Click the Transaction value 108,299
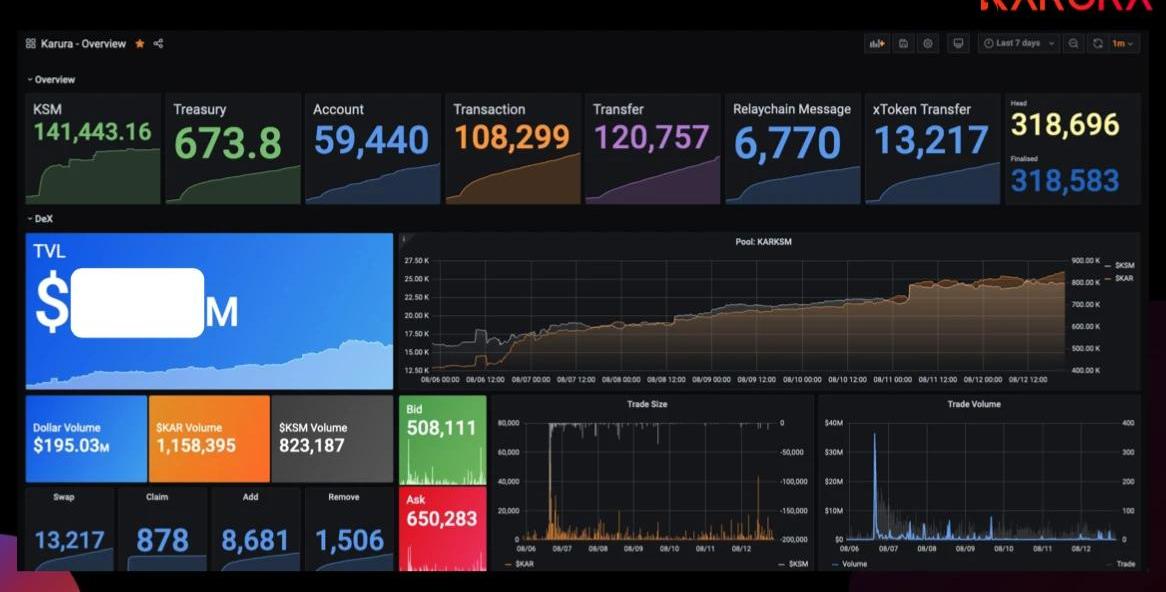Viewport: 1166px width, 592px height. 512,138
